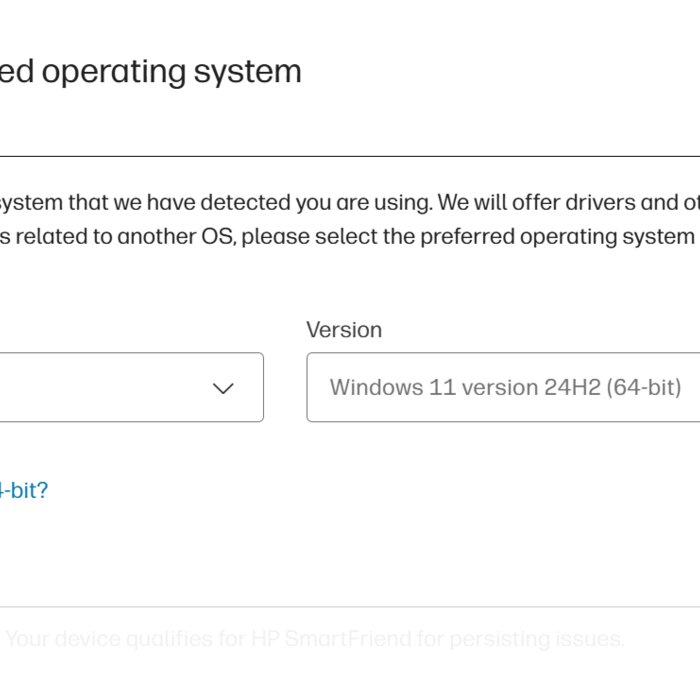The width and height of the screenshot is (700, 700).
Task: Click the faded HP SmartFriend notice text
Action: (x=315, y=638)
